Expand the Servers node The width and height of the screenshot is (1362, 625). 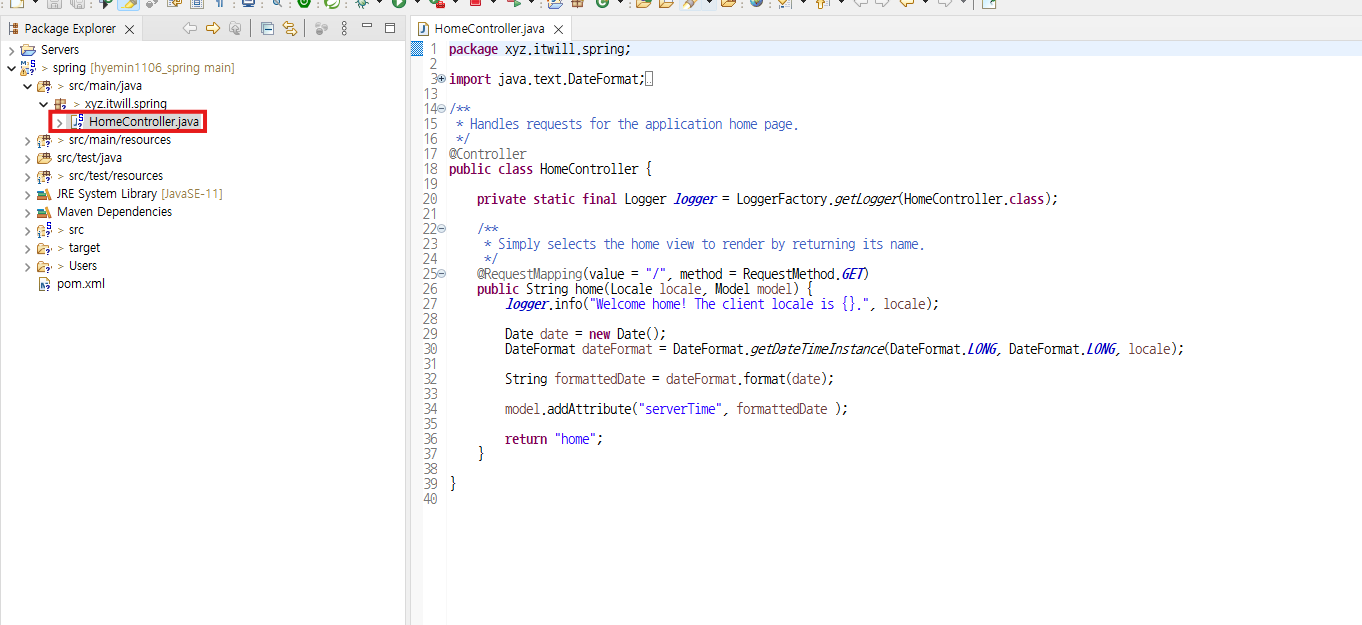[x=11, y=50]
